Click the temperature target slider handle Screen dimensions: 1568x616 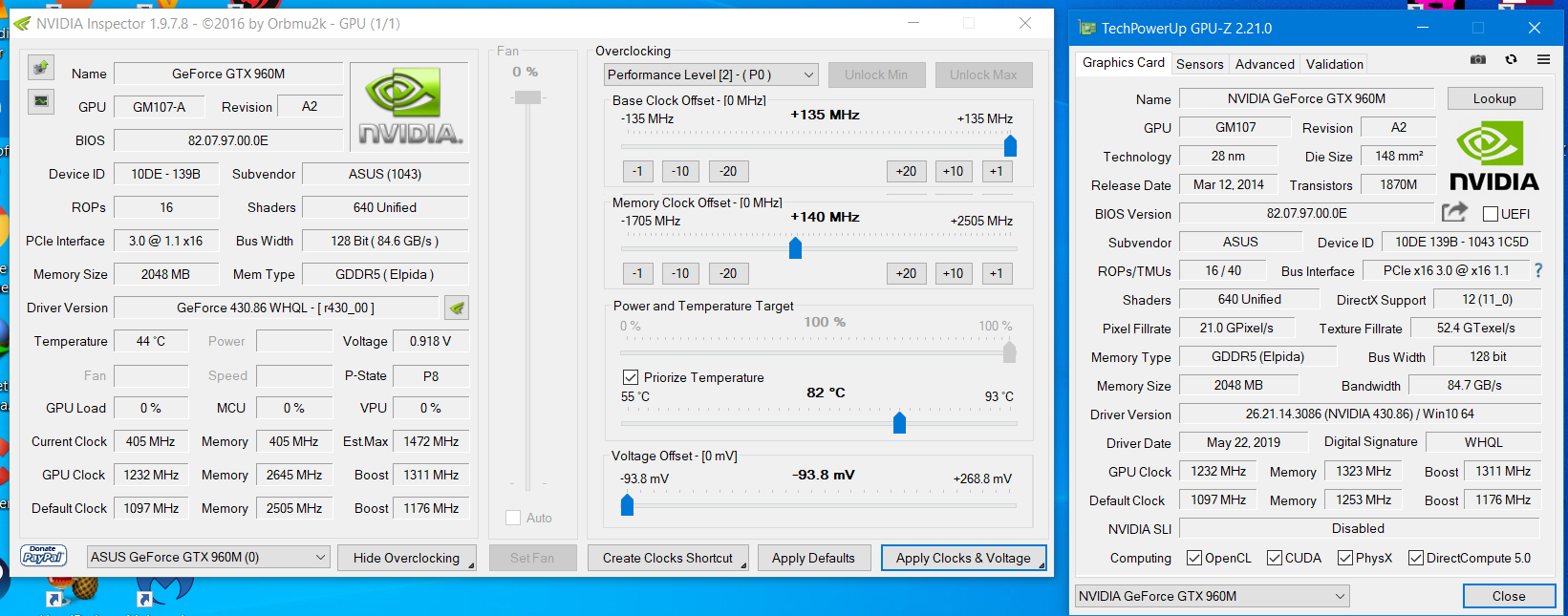tap(899, 422)
